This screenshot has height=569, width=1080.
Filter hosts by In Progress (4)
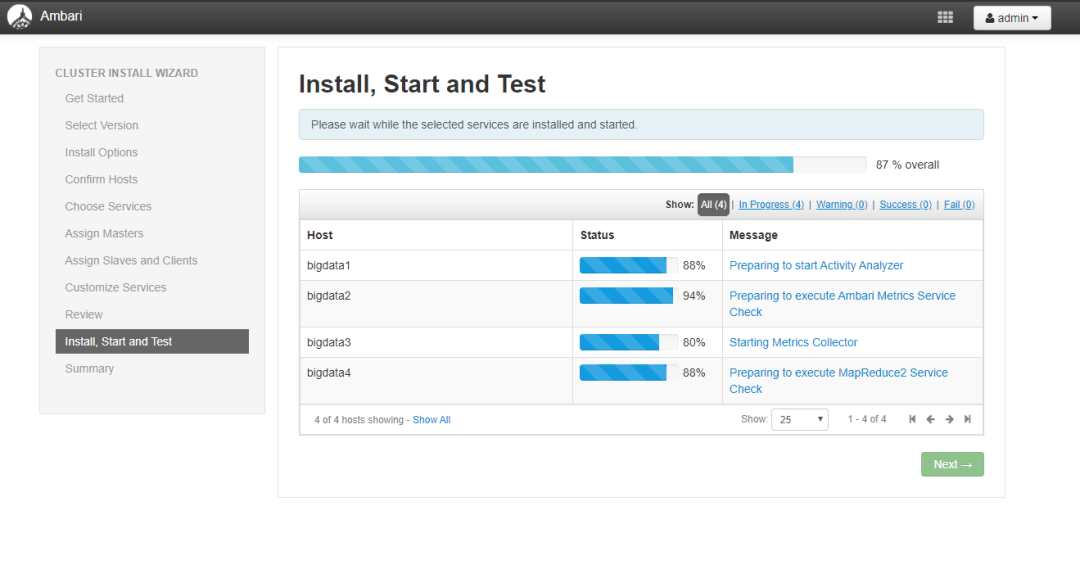[x=771, y=205]
